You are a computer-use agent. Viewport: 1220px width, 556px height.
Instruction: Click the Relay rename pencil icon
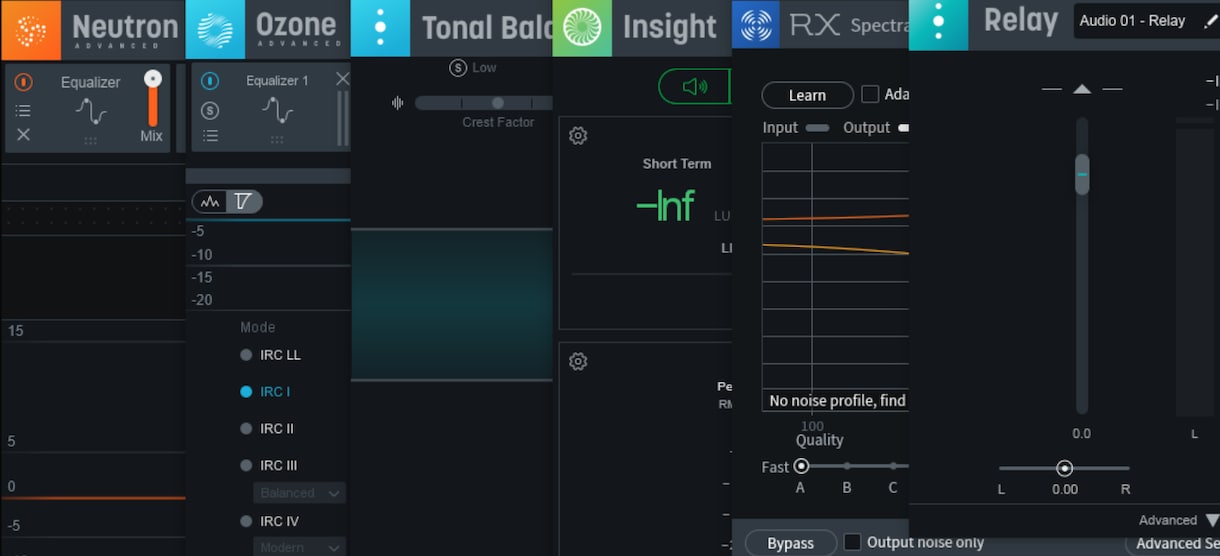pos(1209,21)
